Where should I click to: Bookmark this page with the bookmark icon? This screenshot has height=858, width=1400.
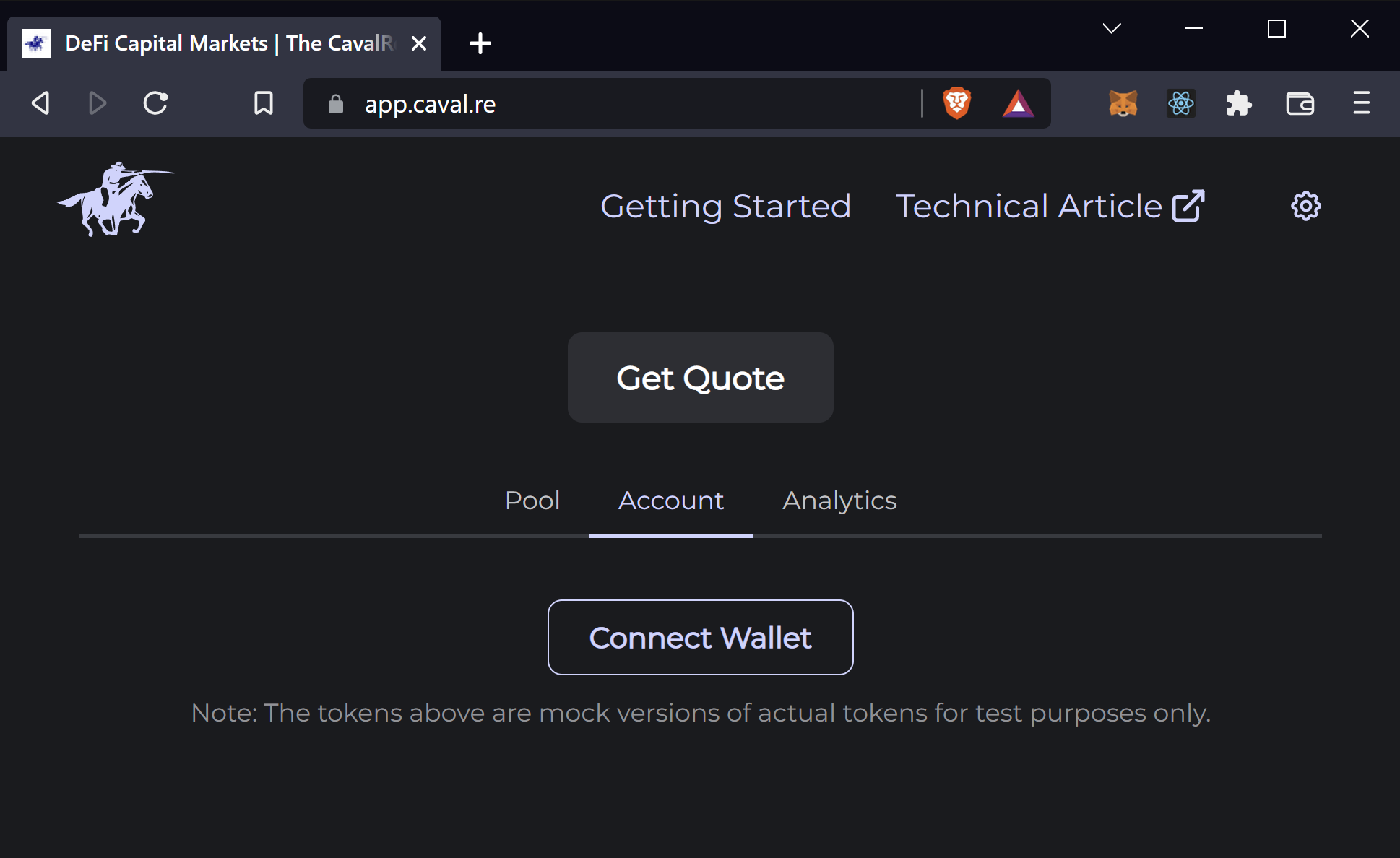[x=264, y=103]
